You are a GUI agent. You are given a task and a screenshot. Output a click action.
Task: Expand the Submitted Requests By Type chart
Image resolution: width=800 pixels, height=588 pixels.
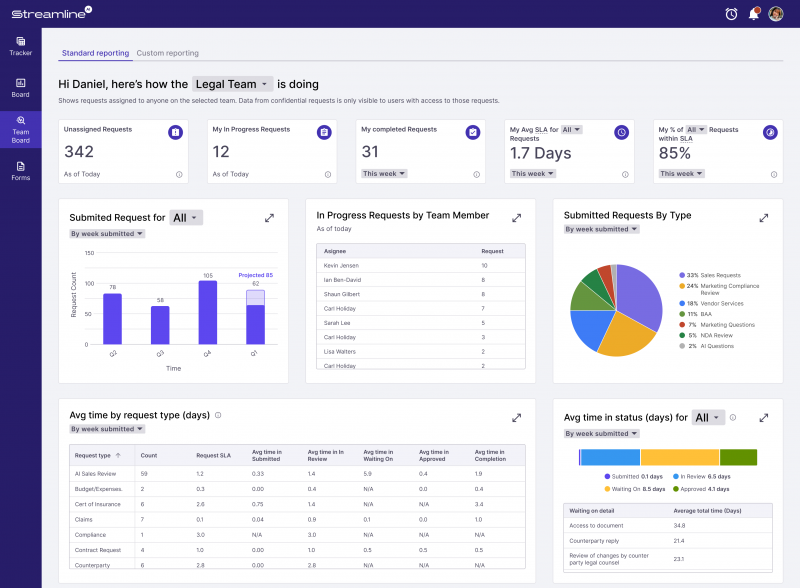[x=764, y=218]
